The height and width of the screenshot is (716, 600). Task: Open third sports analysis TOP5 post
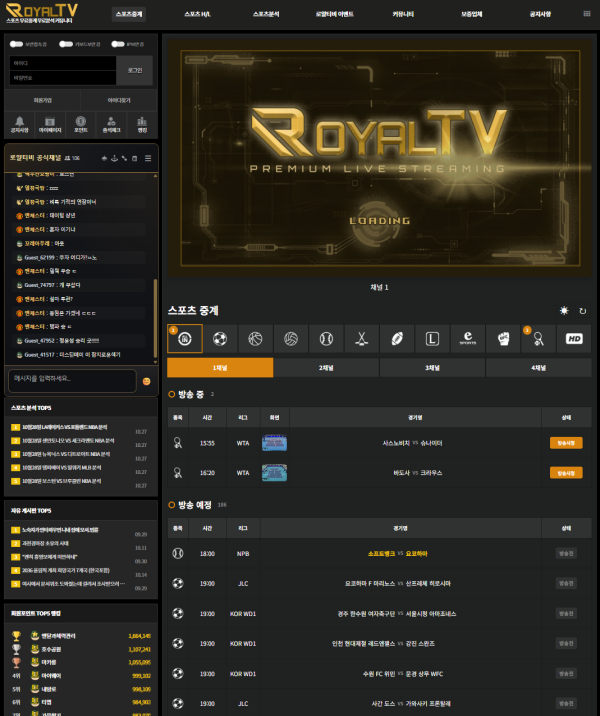[66, 454]
